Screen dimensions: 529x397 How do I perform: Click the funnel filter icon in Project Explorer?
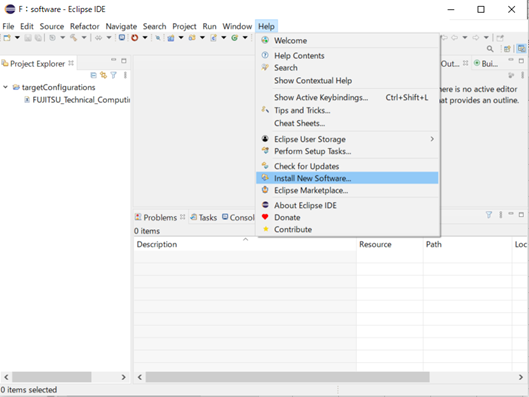[x=114, y=75]
